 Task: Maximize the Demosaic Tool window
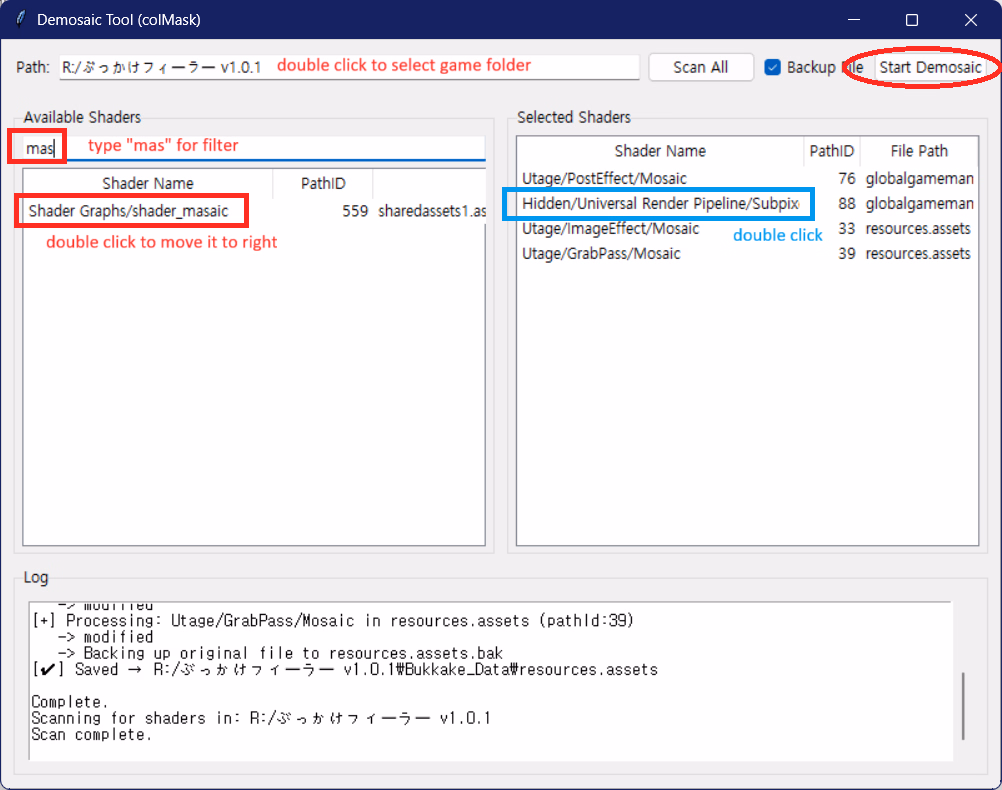point(912,20)
